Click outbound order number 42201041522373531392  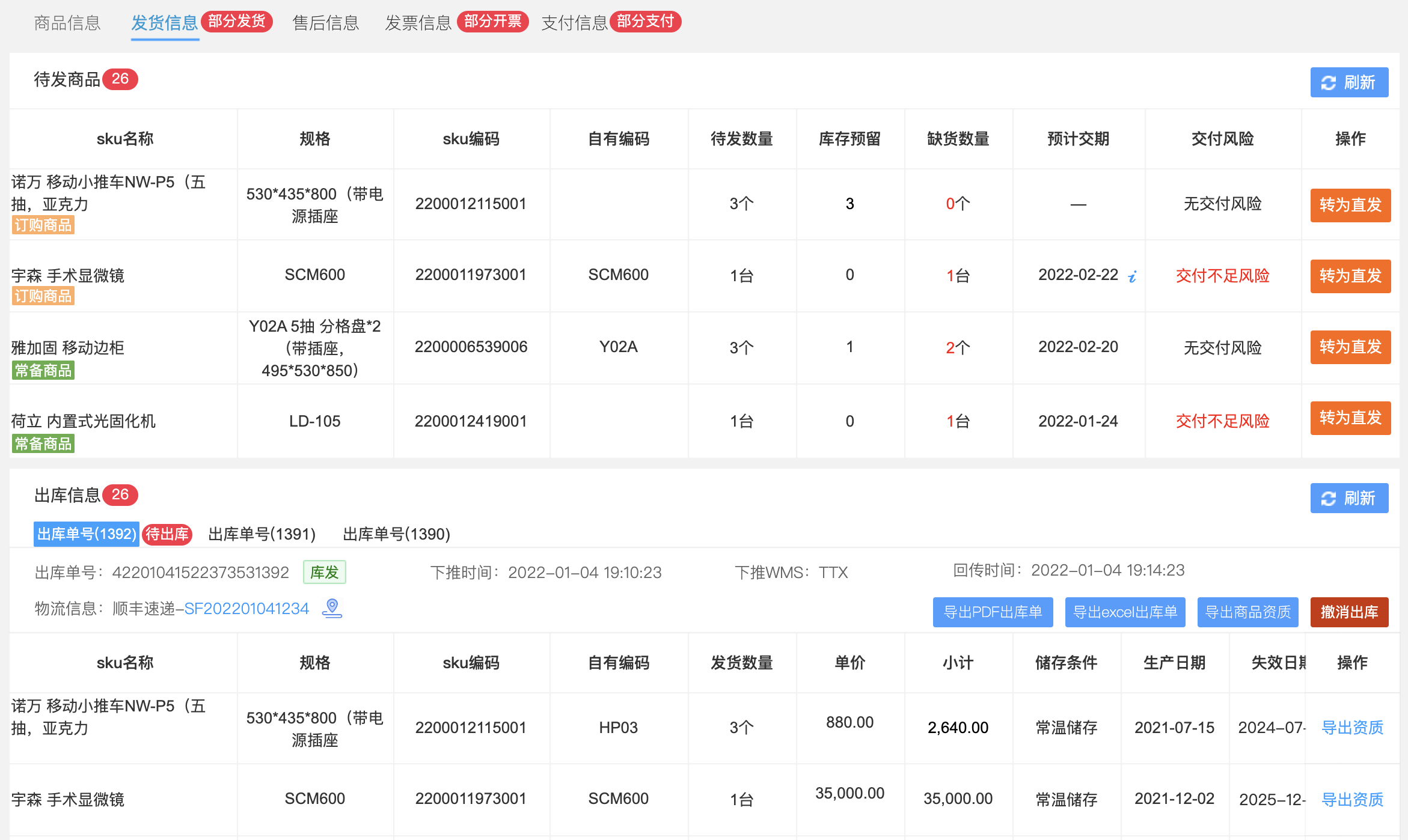pos(201,572)
